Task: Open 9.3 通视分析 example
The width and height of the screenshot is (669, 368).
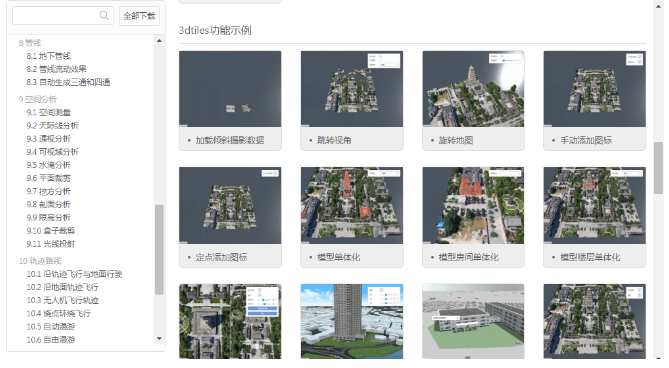Action: (x=49, y=139)
